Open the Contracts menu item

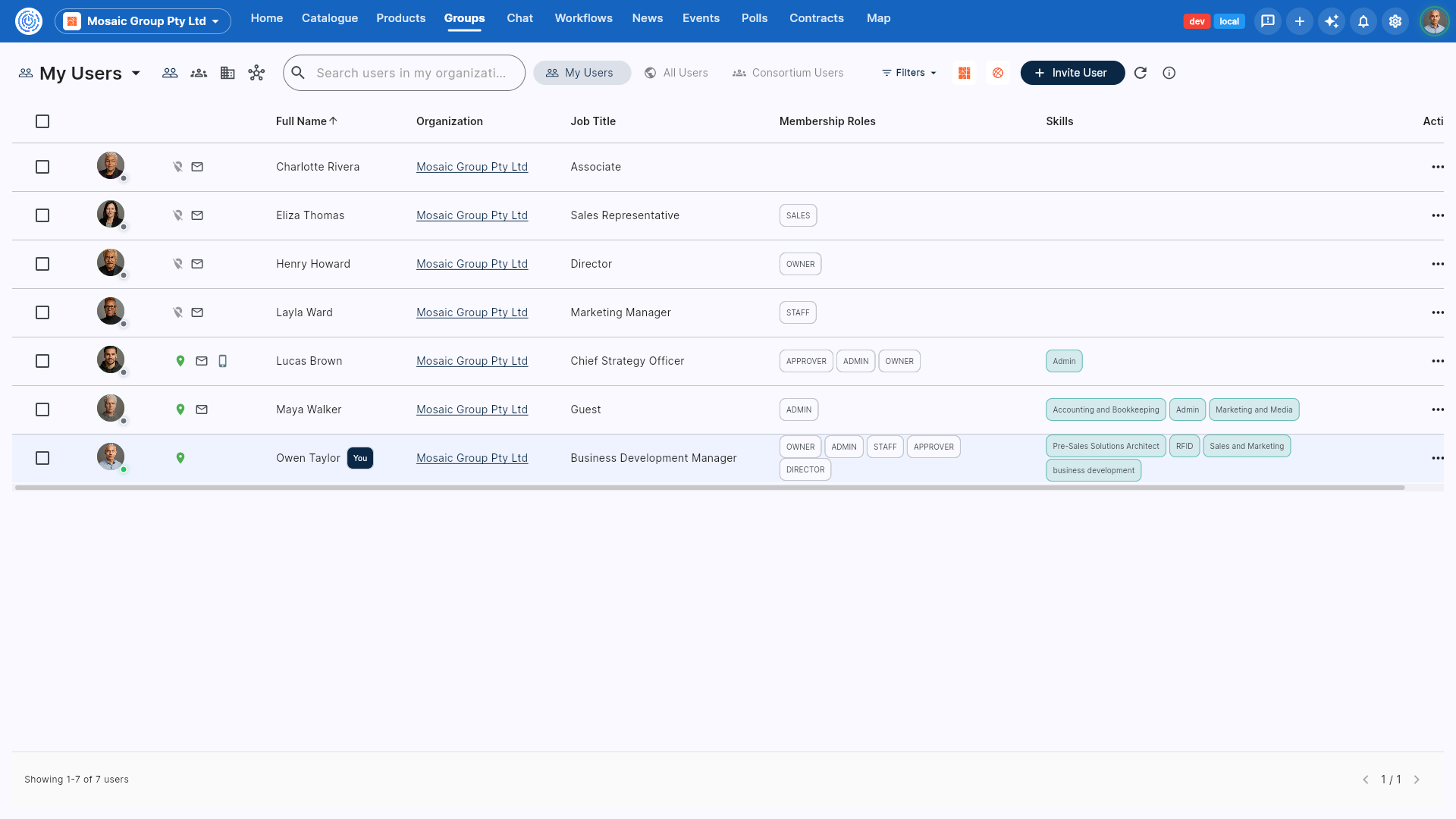[x=817, y=18]
